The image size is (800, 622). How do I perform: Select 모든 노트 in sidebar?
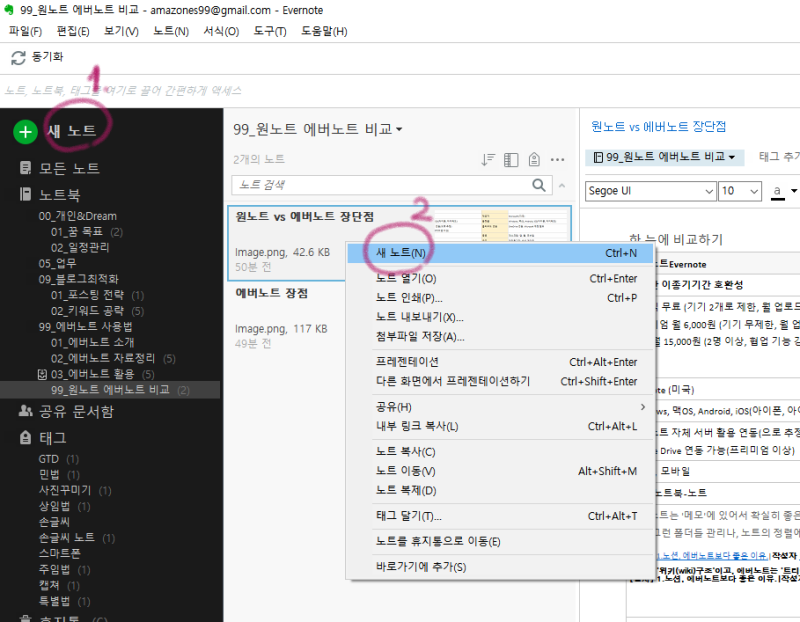[x=69, y=168]
